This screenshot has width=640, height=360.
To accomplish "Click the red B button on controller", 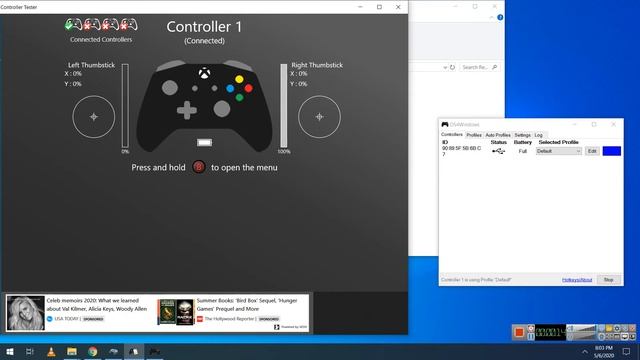I will point(249,88).
